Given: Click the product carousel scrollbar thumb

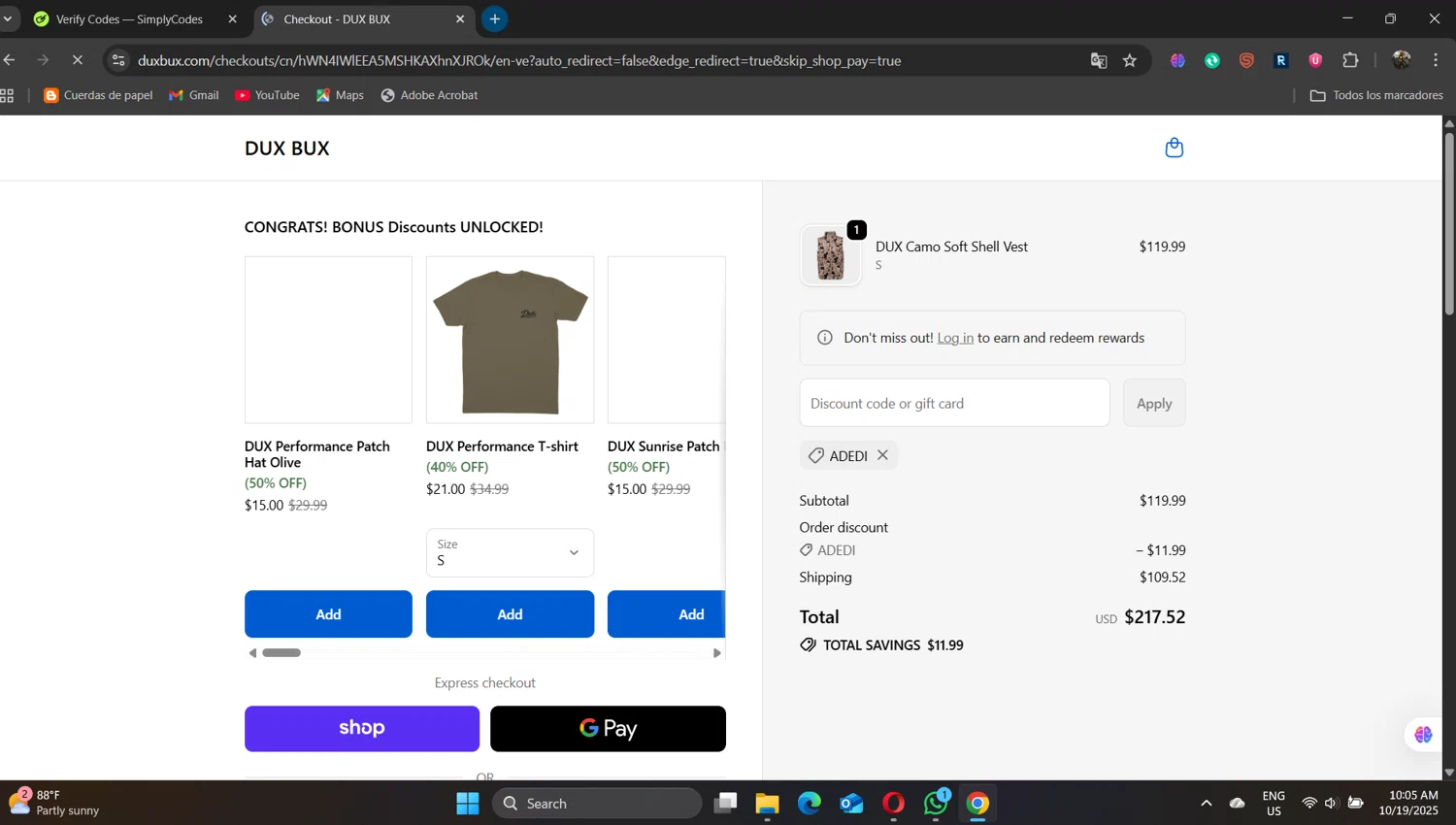Looking at the screenshot, I should tap(281, 653).
